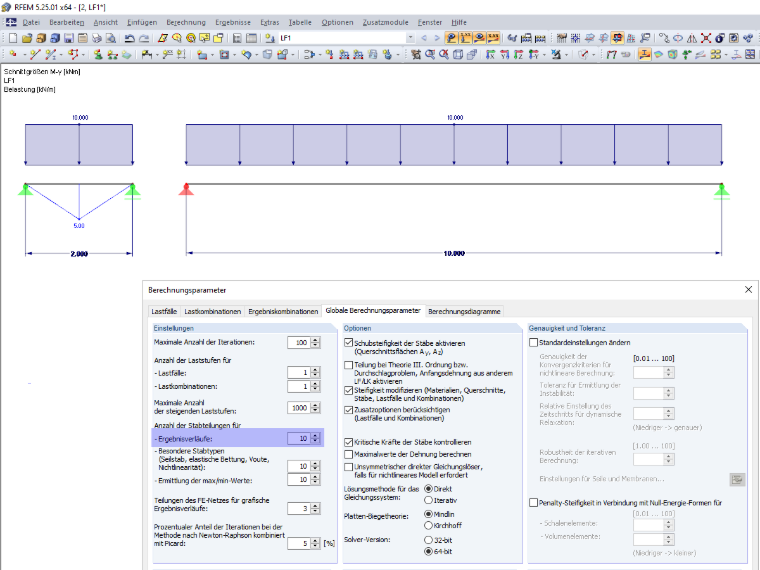Switch to the Lastkombinationen tab

coord(212,311)
